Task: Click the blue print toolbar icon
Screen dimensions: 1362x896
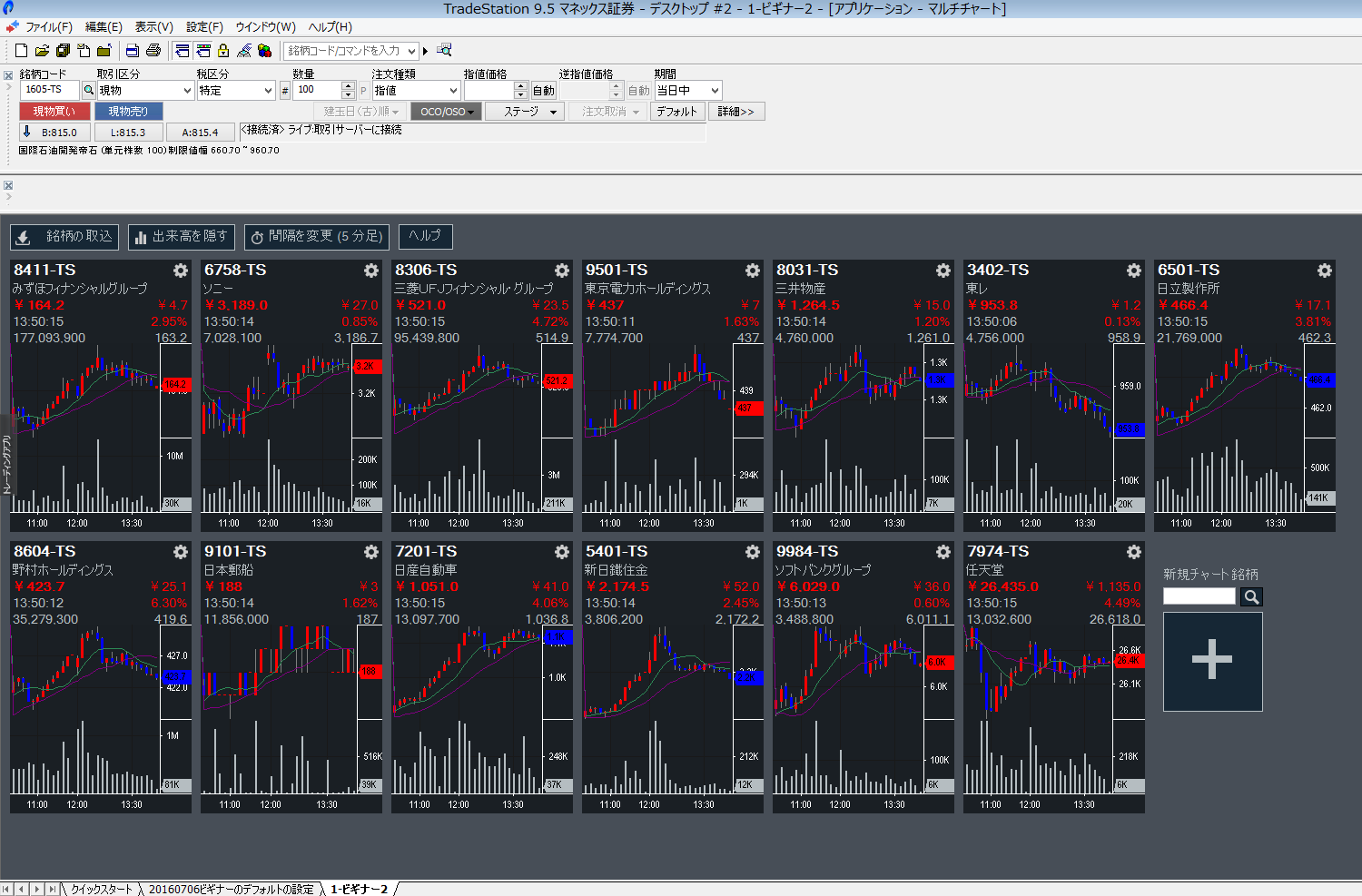Action: click(133, 51)
